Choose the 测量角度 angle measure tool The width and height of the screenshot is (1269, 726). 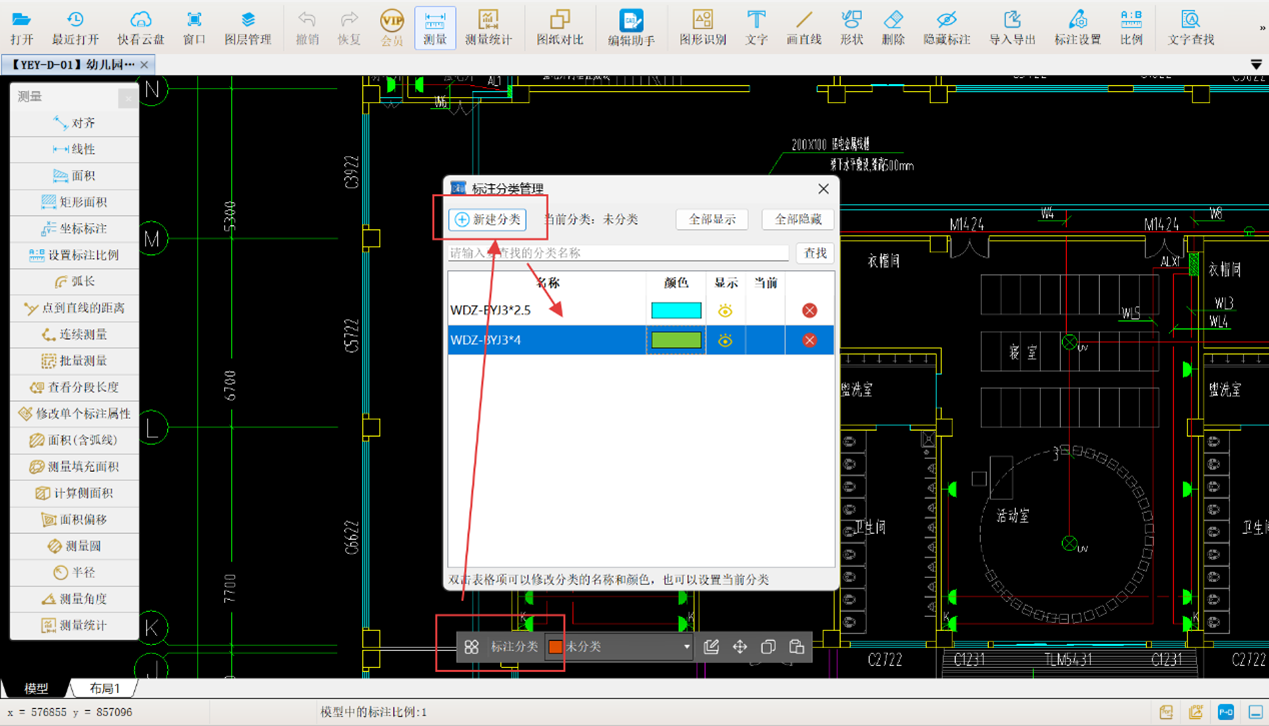(x=75, y=599)
